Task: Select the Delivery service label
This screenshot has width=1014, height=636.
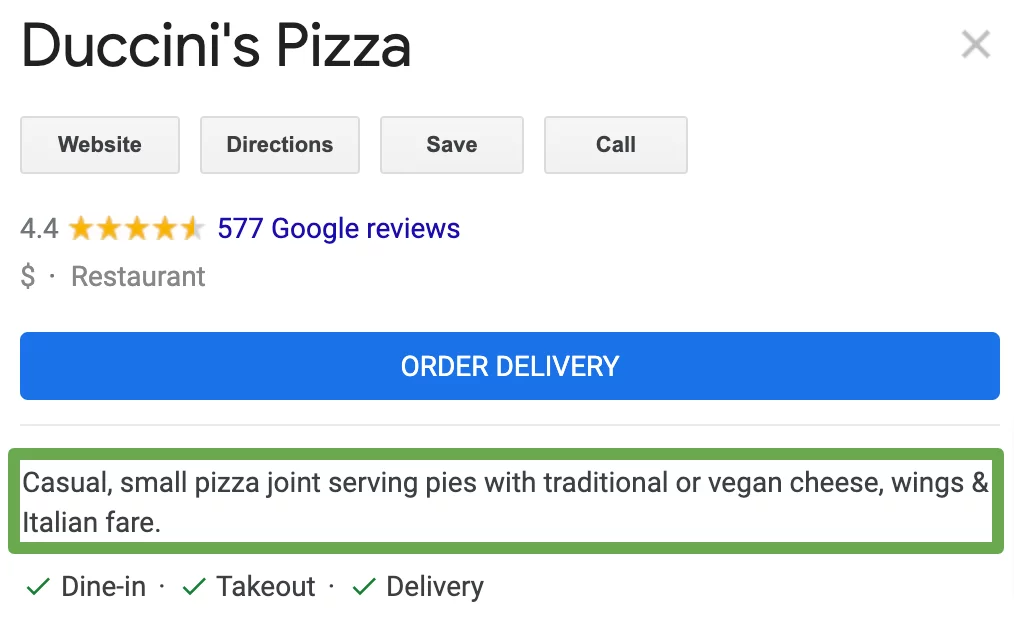Action: tap(435, 587)
